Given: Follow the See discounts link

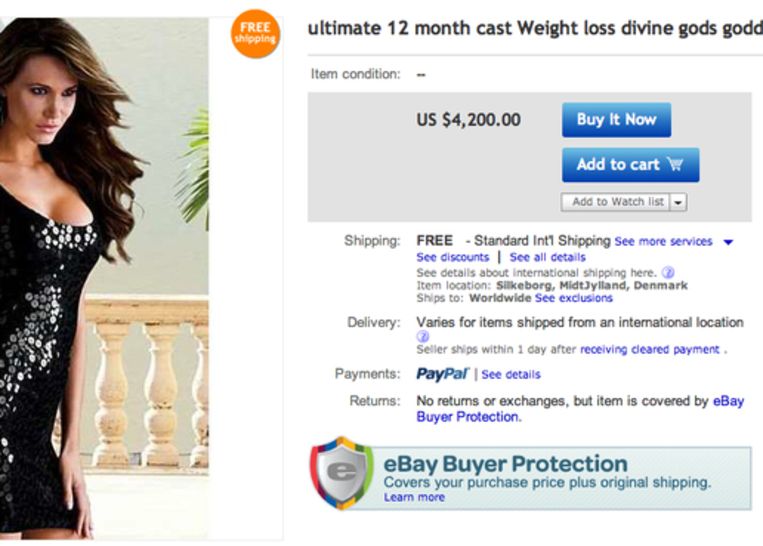Looking at the screenshot, I should tap(452, 257).
